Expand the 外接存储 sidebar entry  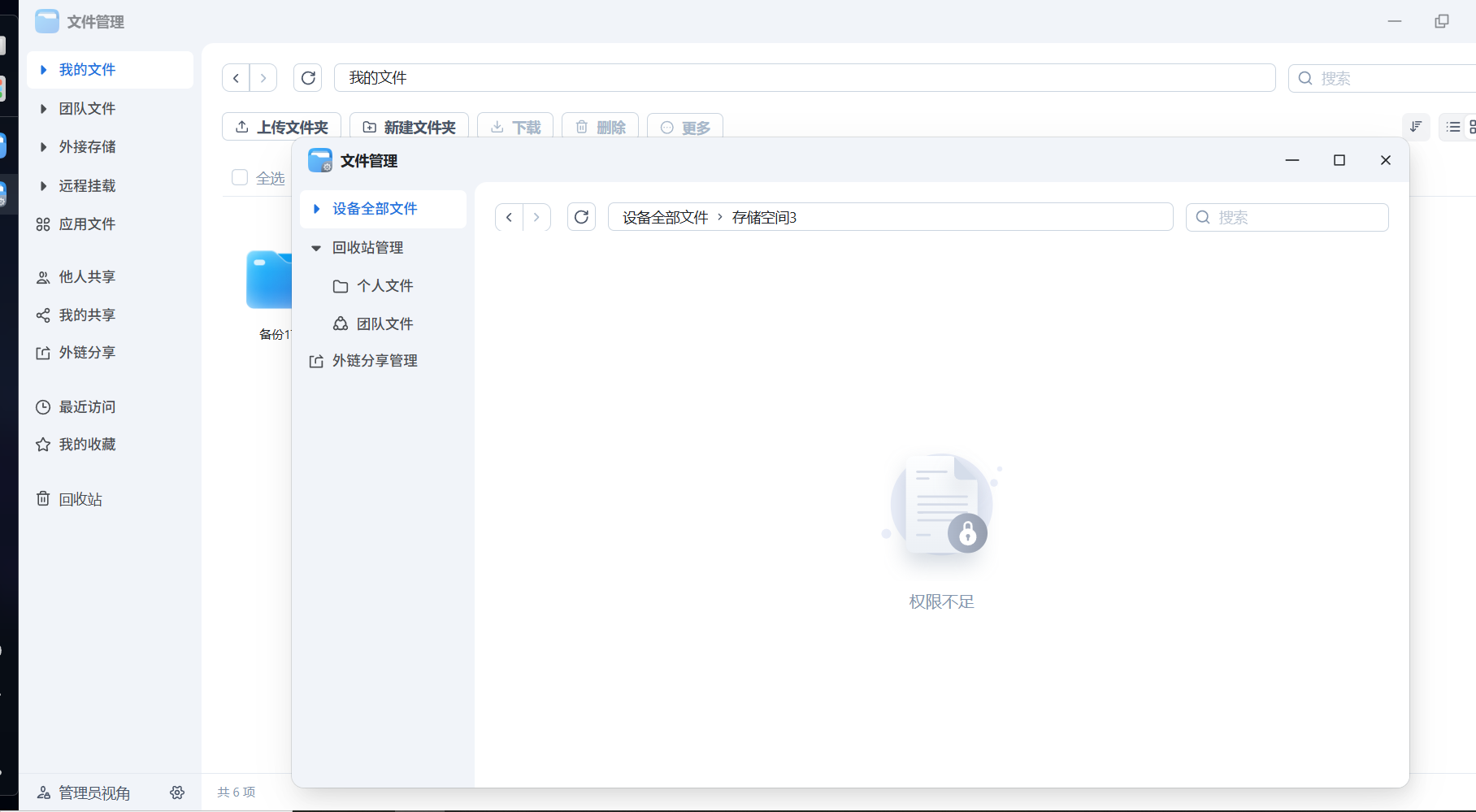[43, 146]
